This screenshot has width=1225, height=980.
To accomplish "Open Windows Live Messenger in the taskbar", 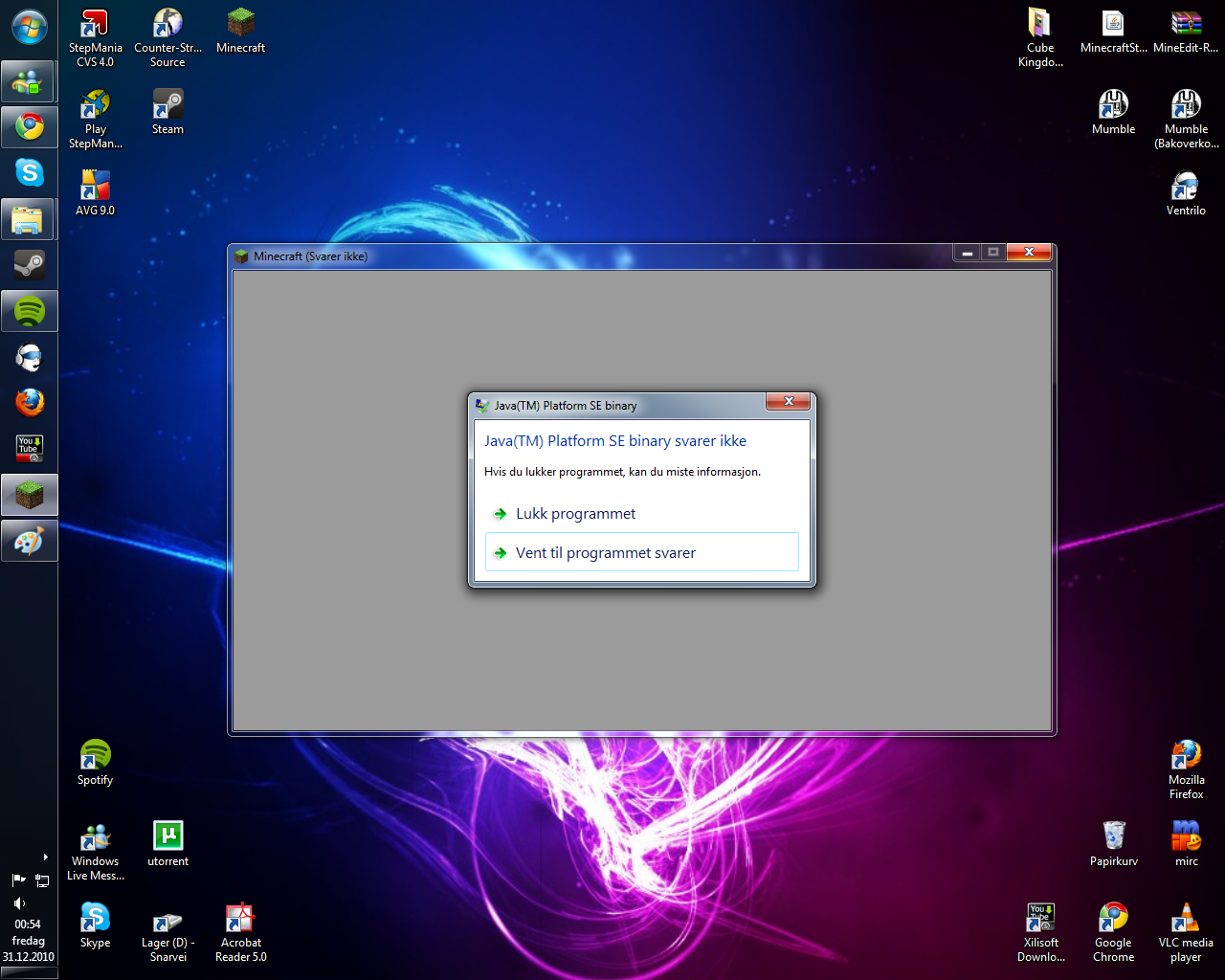I will point(29,81).
